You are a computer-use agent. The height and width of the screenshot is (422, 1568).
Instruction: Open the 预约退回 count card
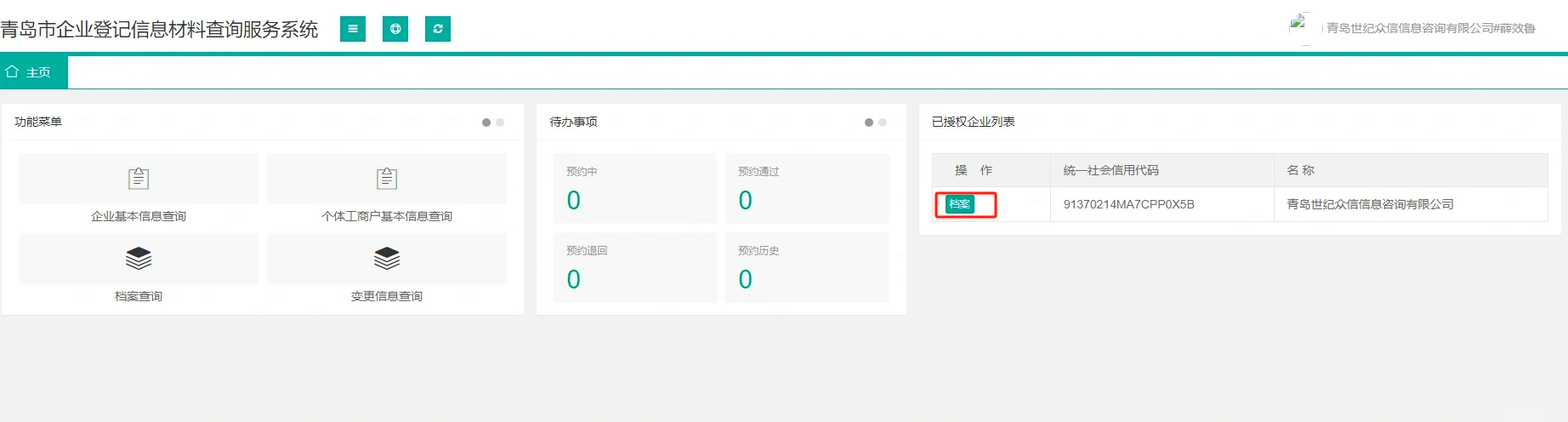(x=635, y=267)
